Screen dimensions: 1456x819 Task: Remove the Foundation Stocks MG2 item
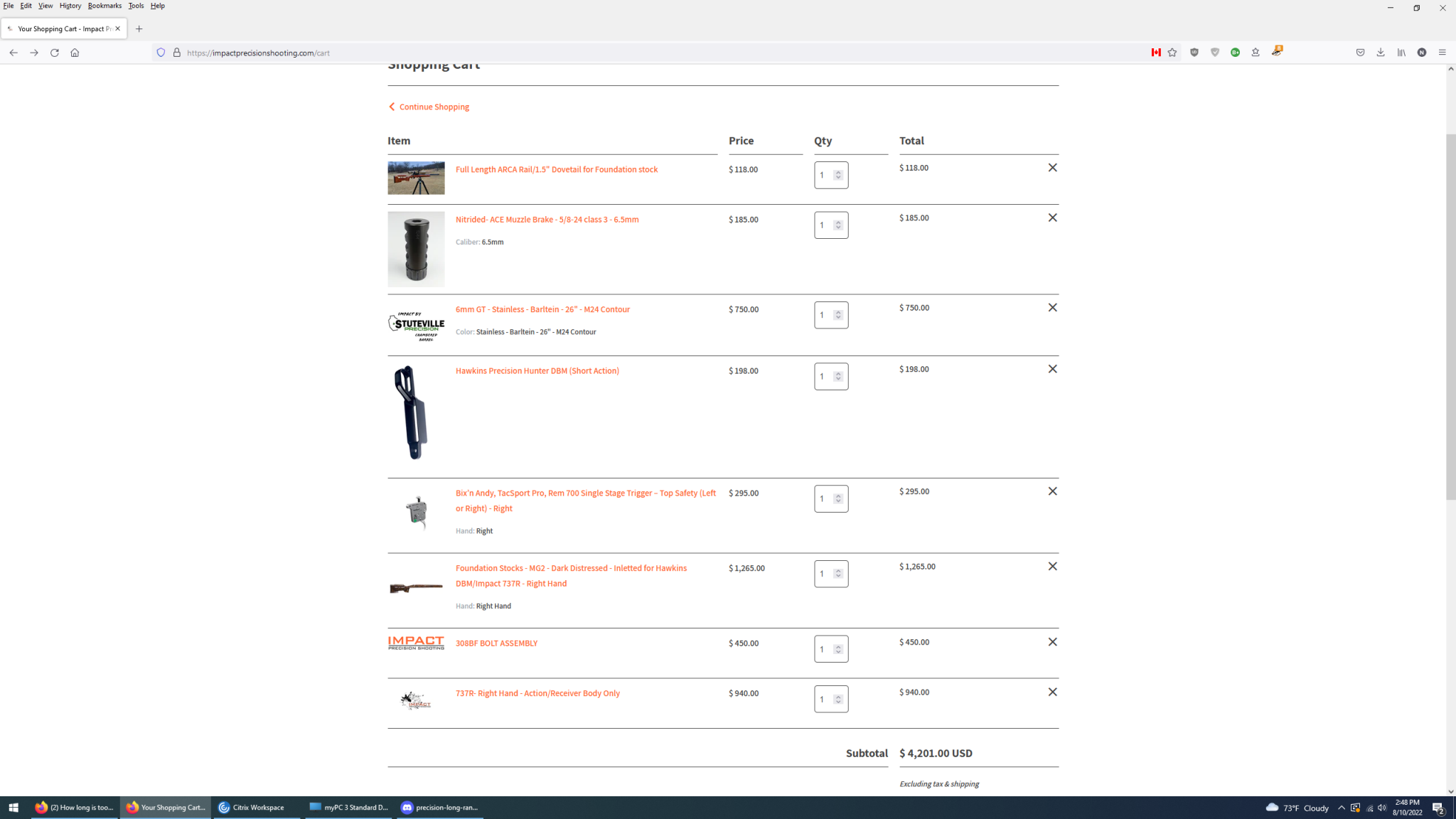click(x=1053, y=567)
